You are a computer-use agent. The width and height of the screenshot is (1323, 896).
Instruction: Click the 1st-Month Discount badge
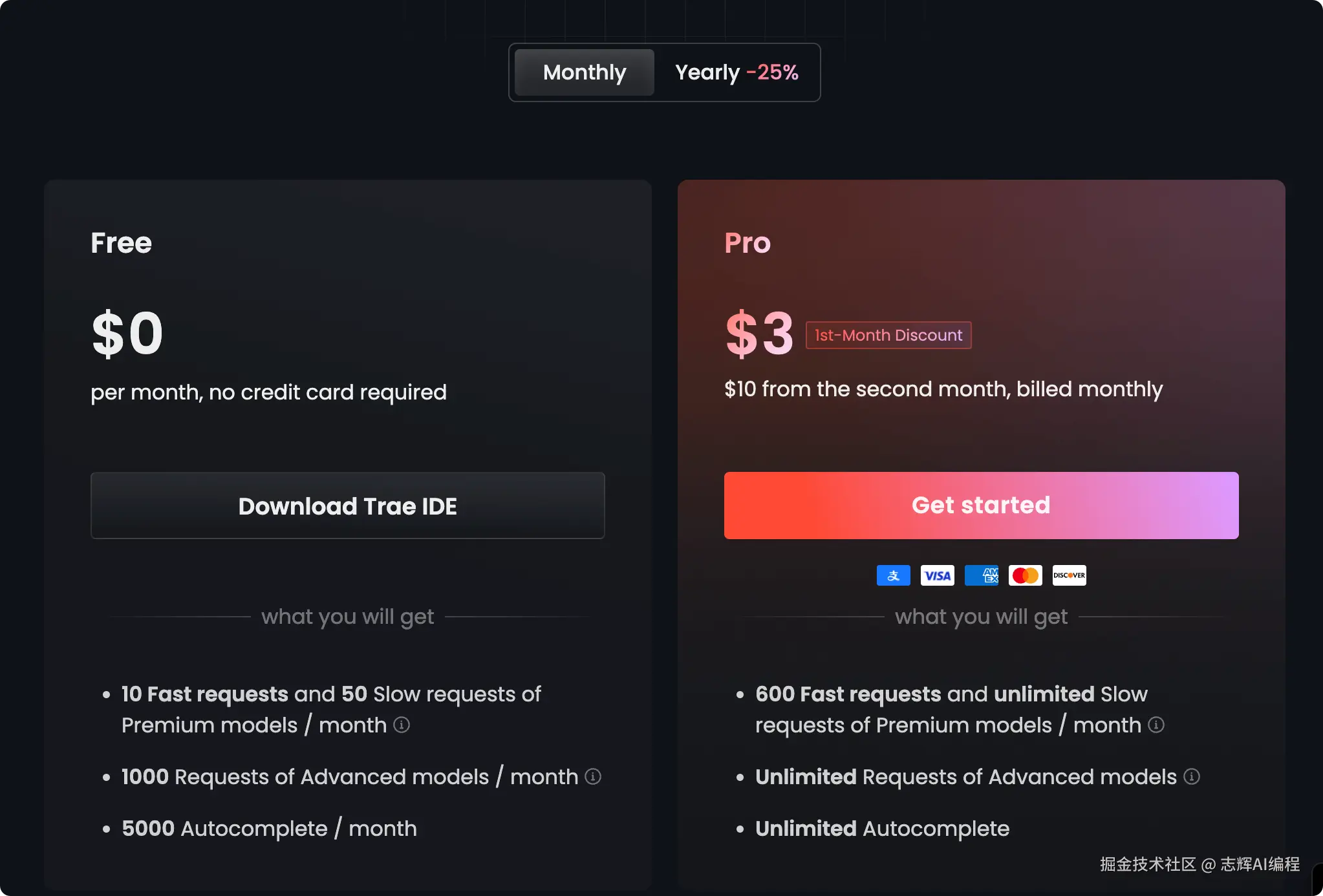[x=888, y=335]
